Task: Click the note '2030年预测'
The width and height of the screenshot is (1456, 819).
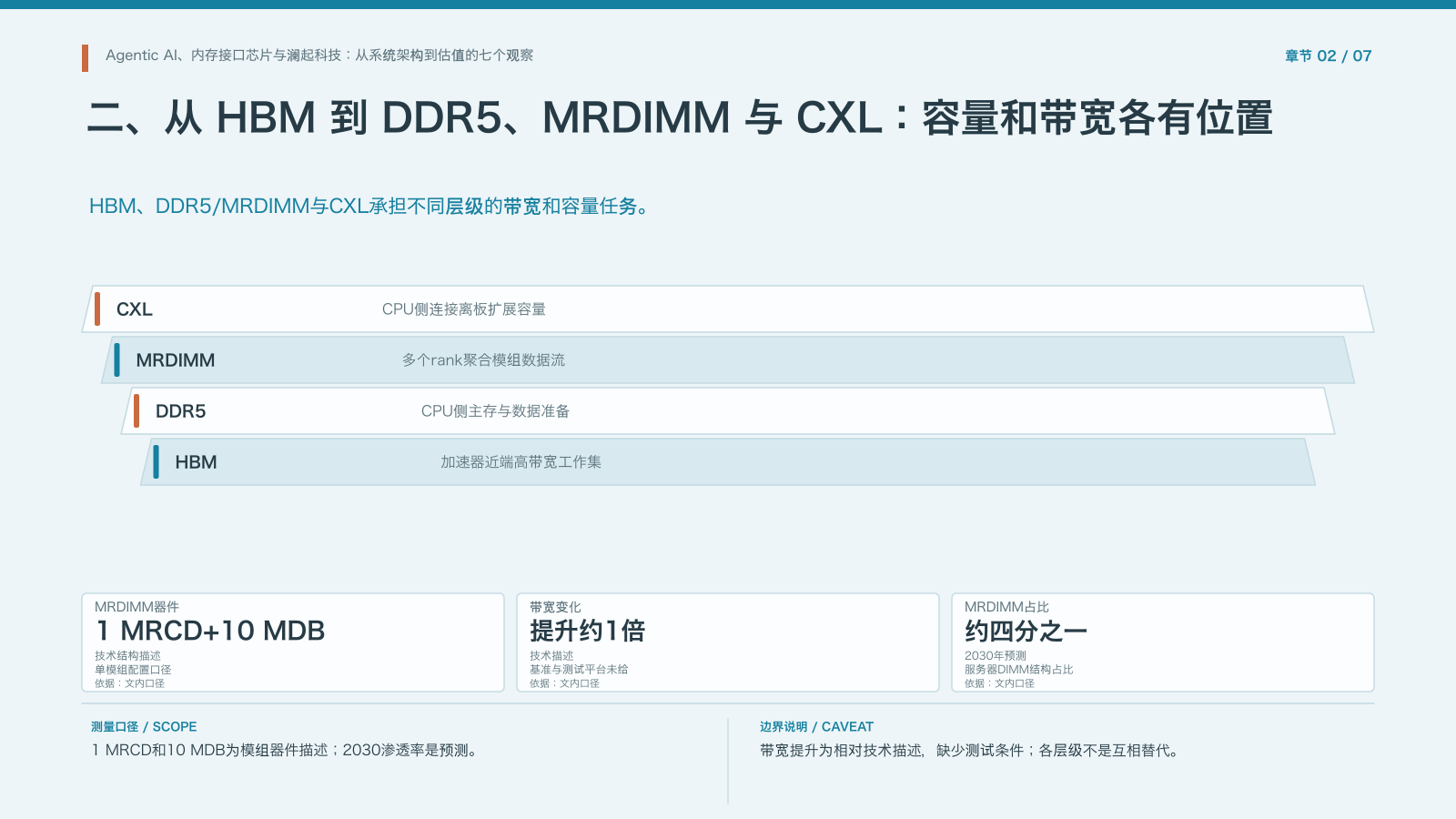Action: [x=996, y=656]
